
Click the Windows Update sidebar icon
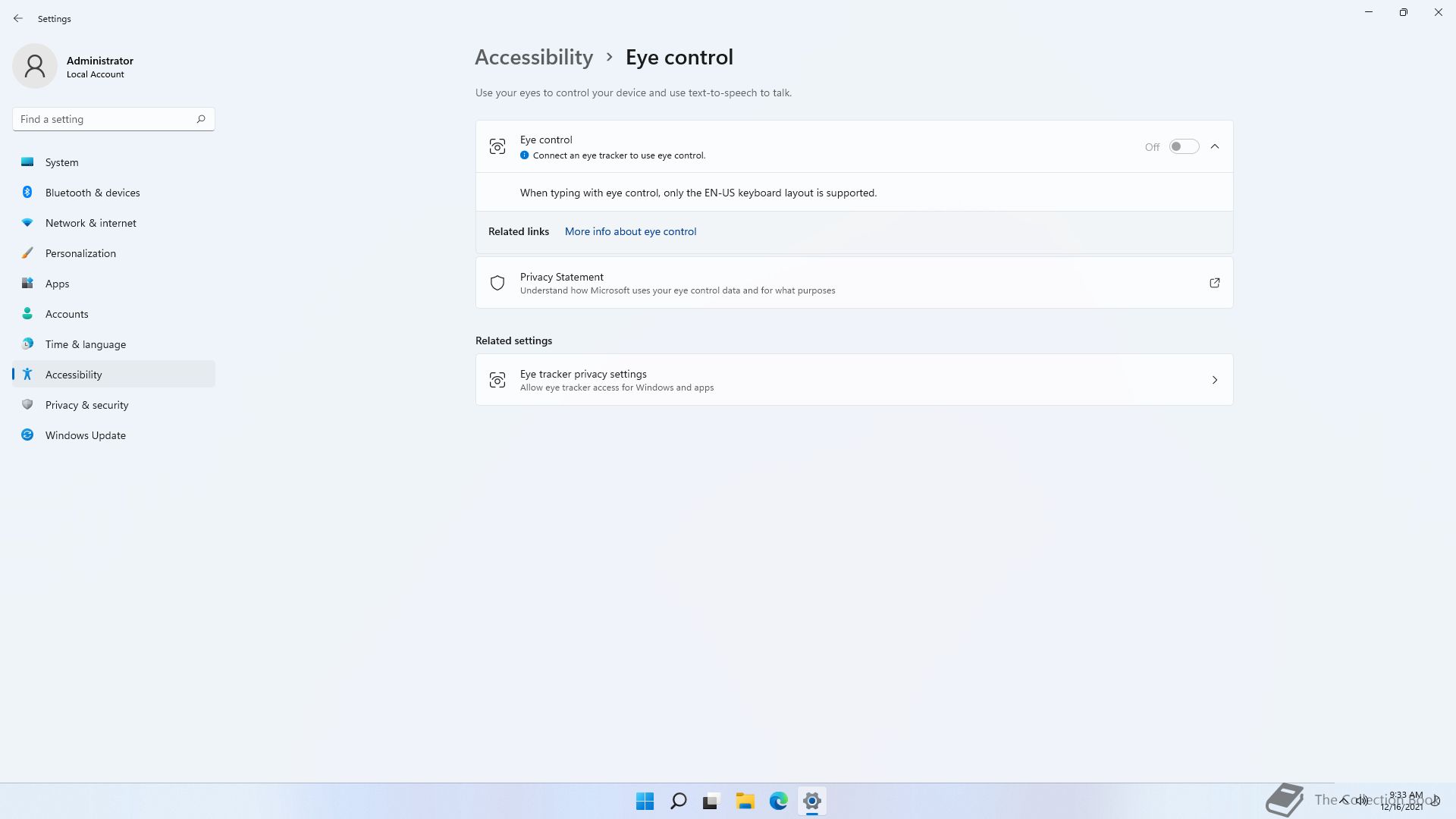27,435
